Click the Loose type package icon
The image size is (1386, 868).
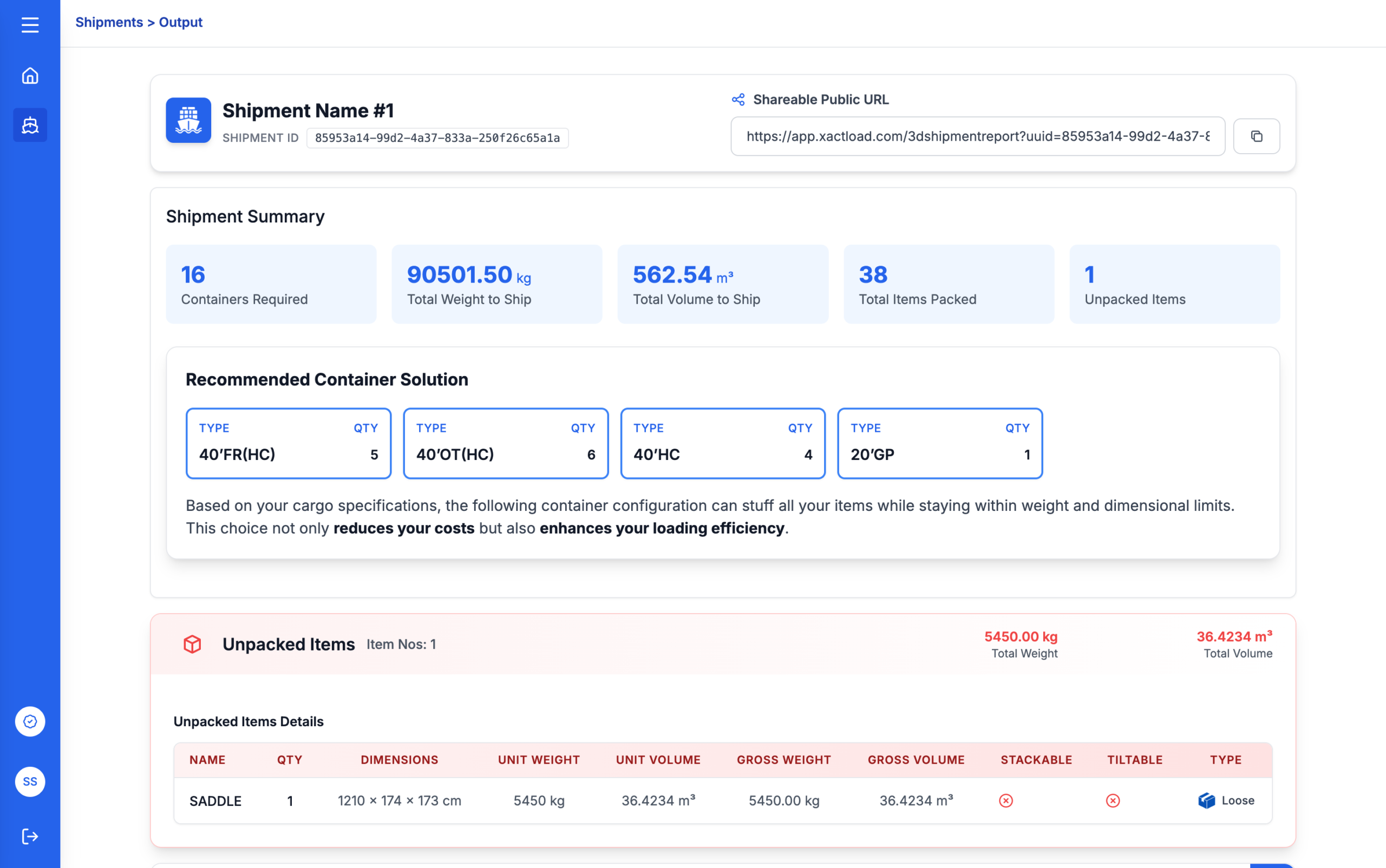tap(1206, 800)
